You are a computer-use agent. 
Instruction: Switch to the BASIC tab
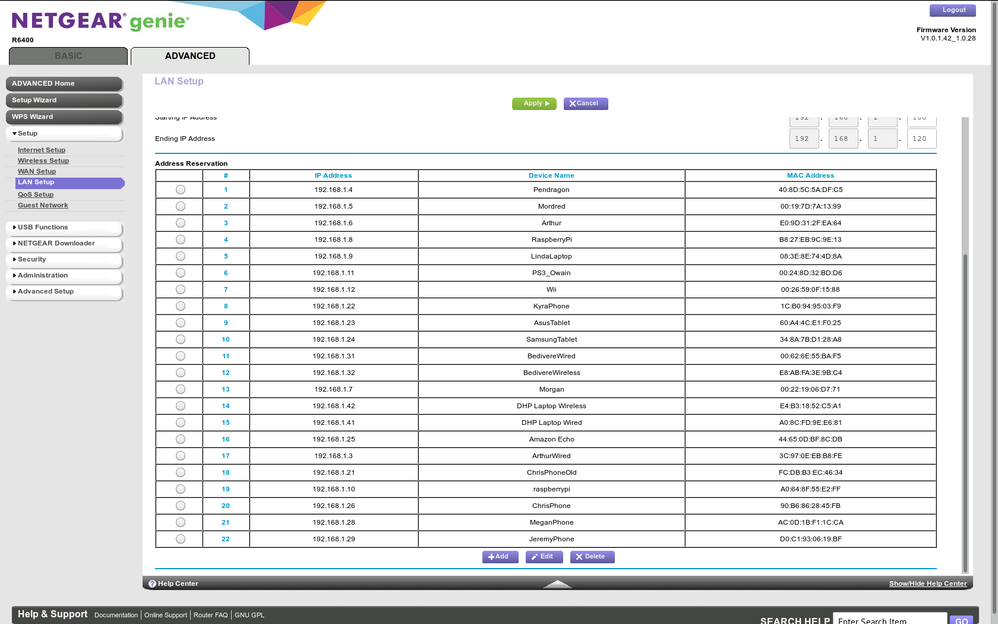coord(67,56)
